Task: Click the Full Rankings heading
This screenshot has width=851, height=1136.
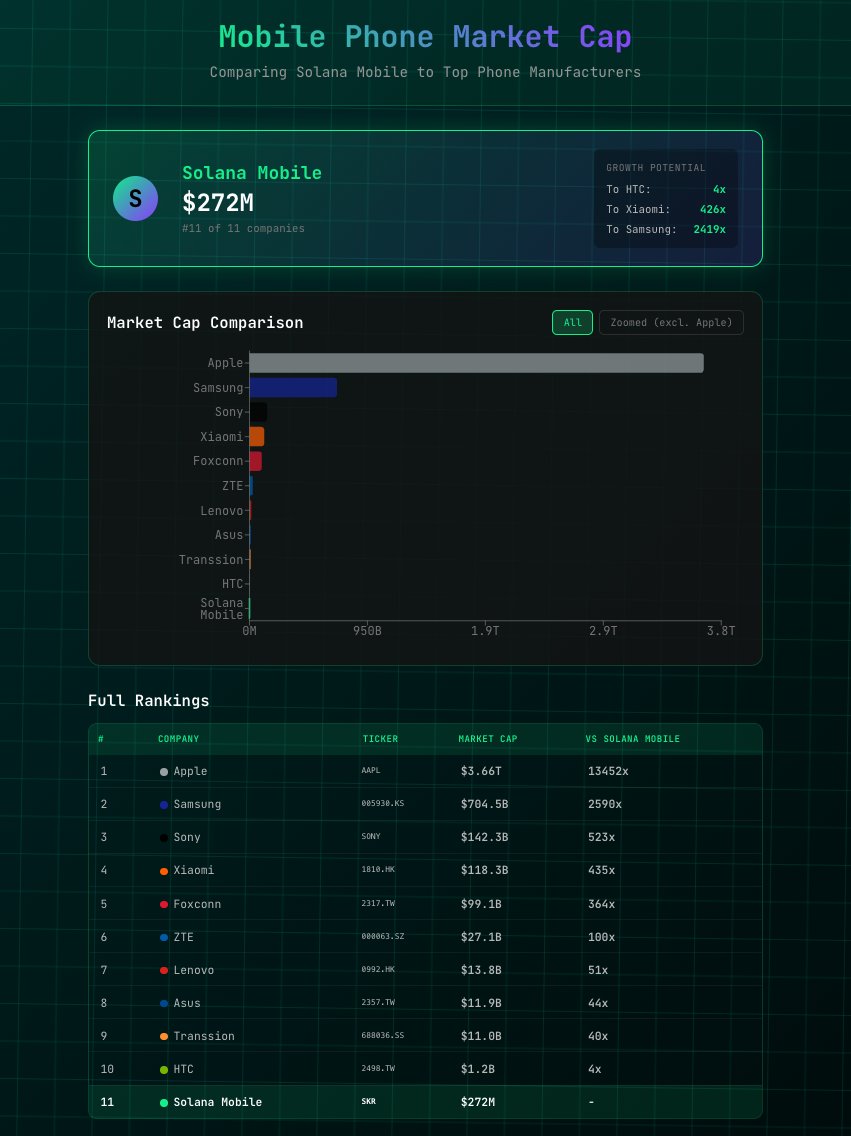Action: coord(148,701)
